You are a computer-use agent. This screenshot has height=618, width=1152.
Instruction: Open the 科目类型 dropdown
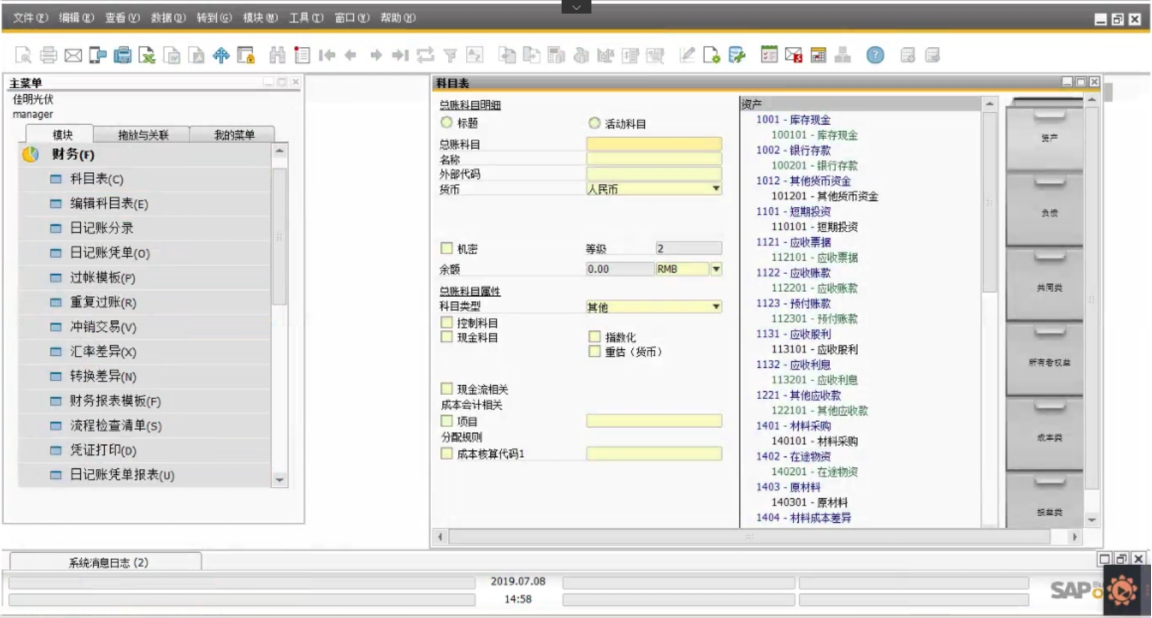(716, 306)
